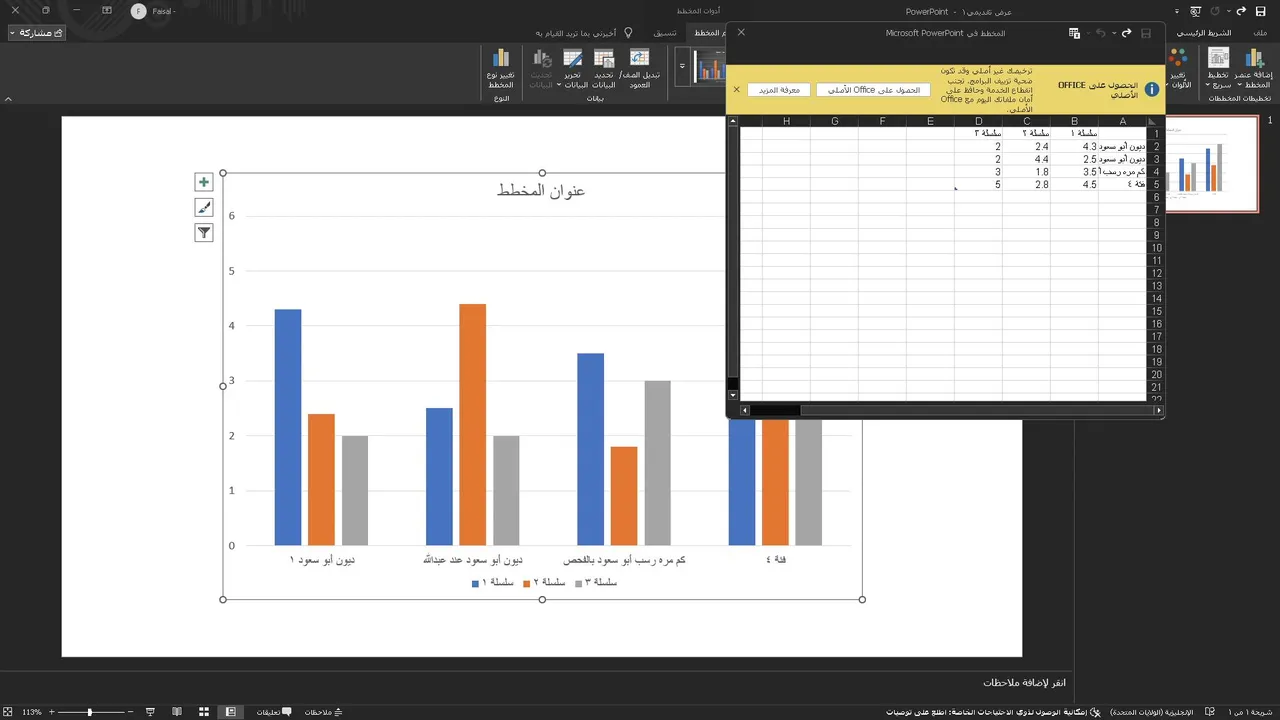
Task: Dismiss the yellow Office warning bar
Action: (x=737, y=90)
